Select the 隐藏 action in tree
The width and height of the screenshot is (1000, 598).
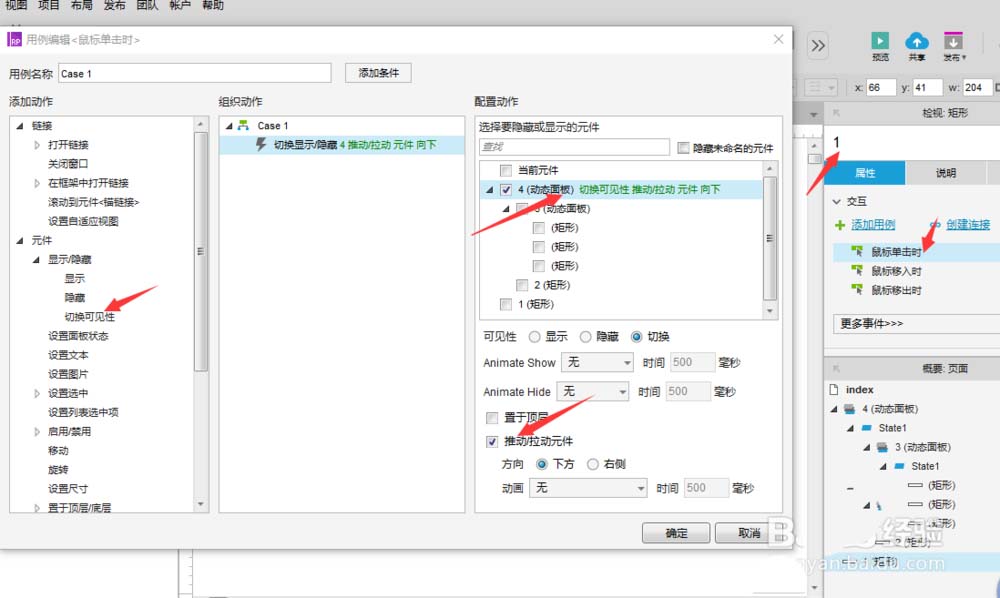75,298
